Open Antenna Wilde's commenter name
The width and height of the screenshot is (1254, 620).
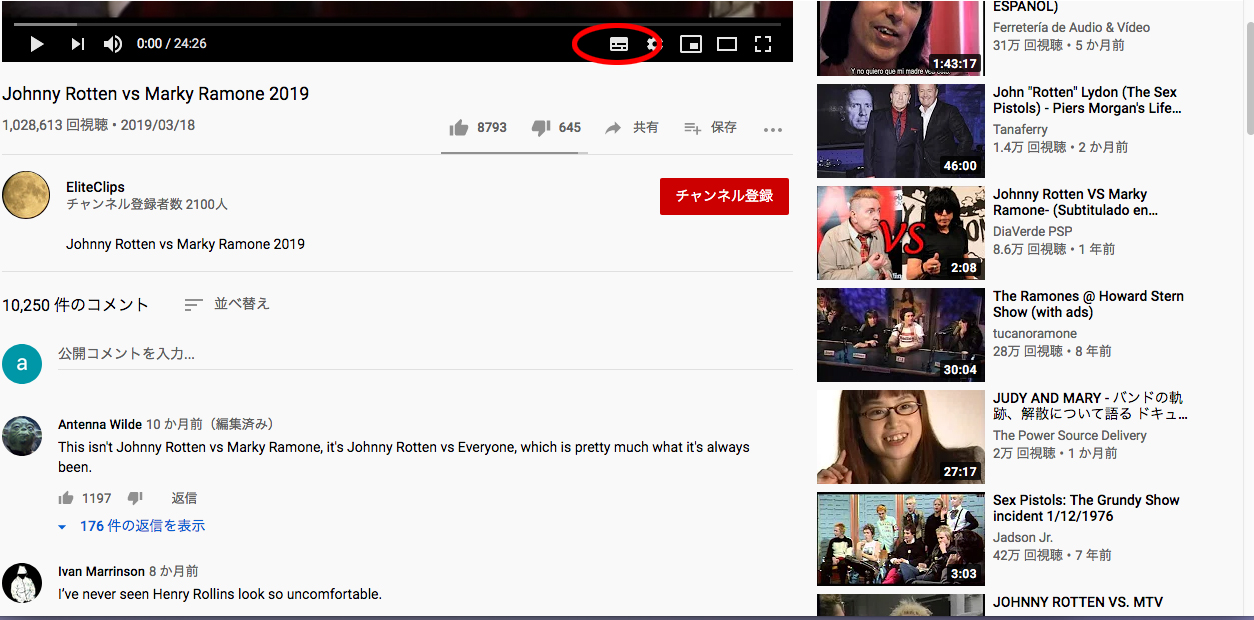coord(100,424)
